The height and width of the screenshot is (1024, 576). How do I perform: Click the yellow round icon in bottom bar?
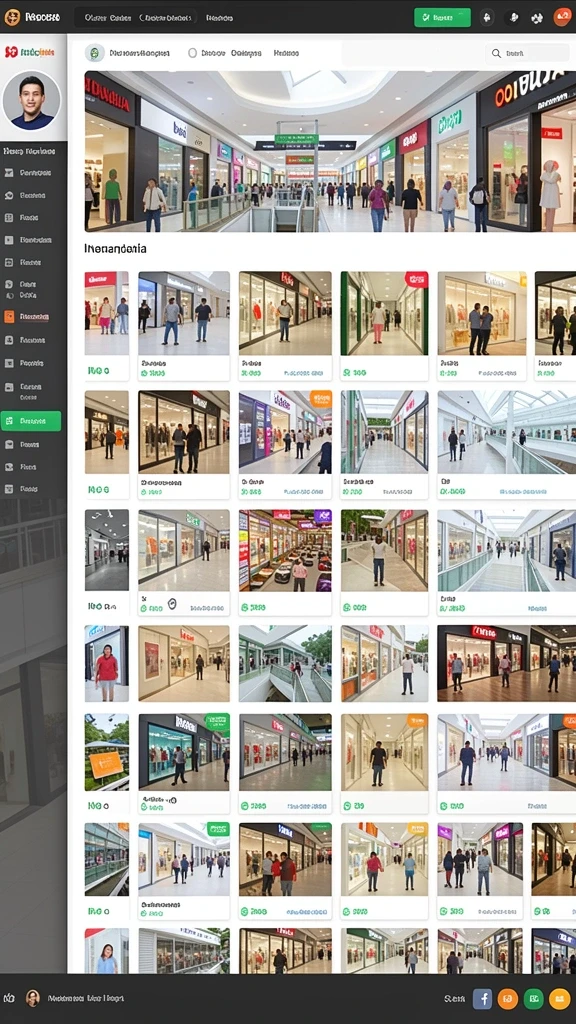[559, 999]
